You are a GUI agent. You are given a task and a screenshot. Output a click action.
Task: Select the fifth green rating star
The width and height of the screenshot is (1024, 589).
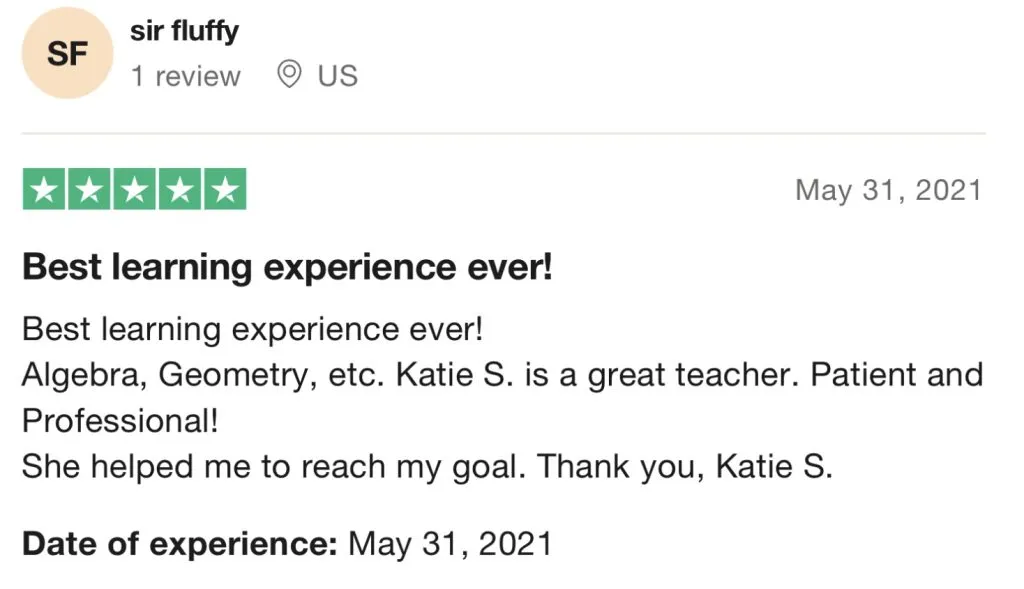(225, 190)
